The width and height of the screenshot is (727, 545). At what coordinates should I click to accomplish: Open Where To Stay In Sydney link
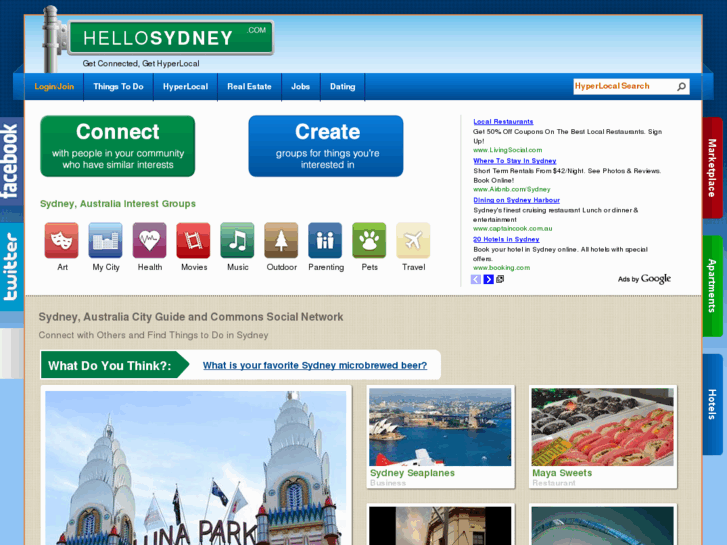click(515, 161)
